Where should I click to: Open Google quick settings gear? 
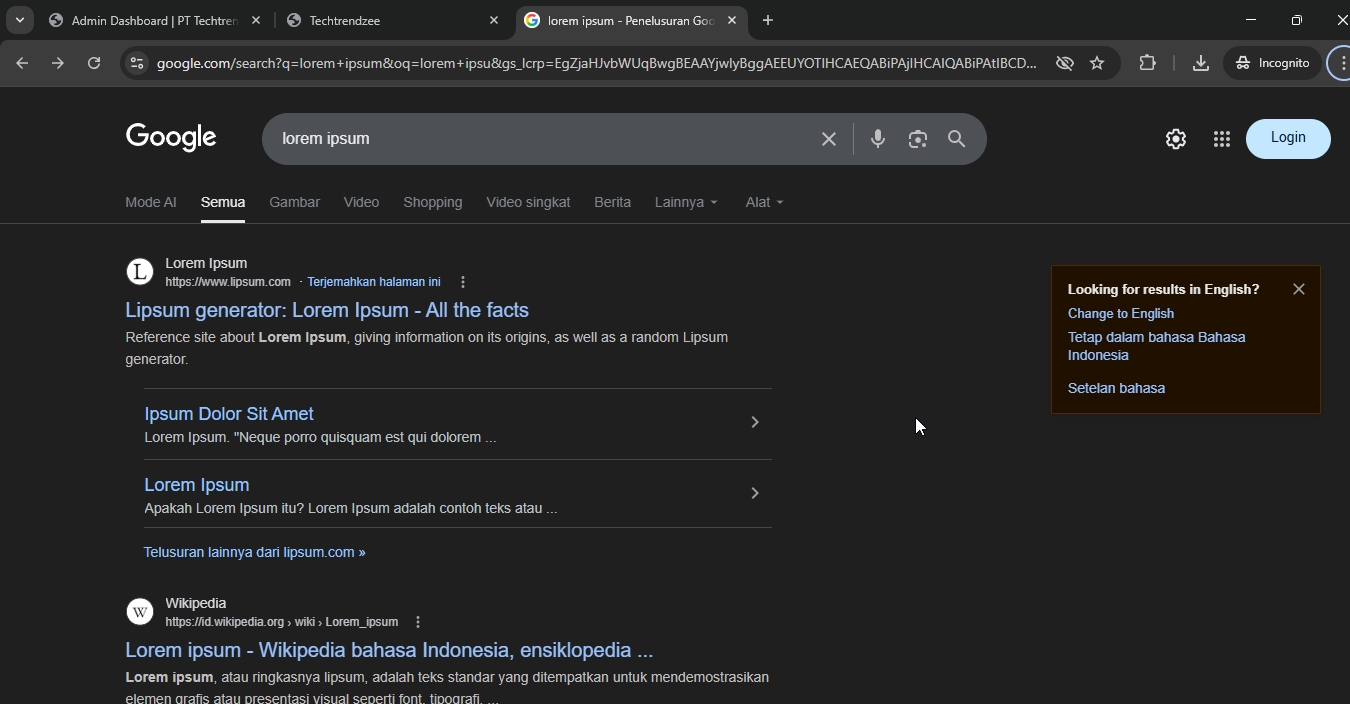pyautogui.click(x=1176, y=139)
